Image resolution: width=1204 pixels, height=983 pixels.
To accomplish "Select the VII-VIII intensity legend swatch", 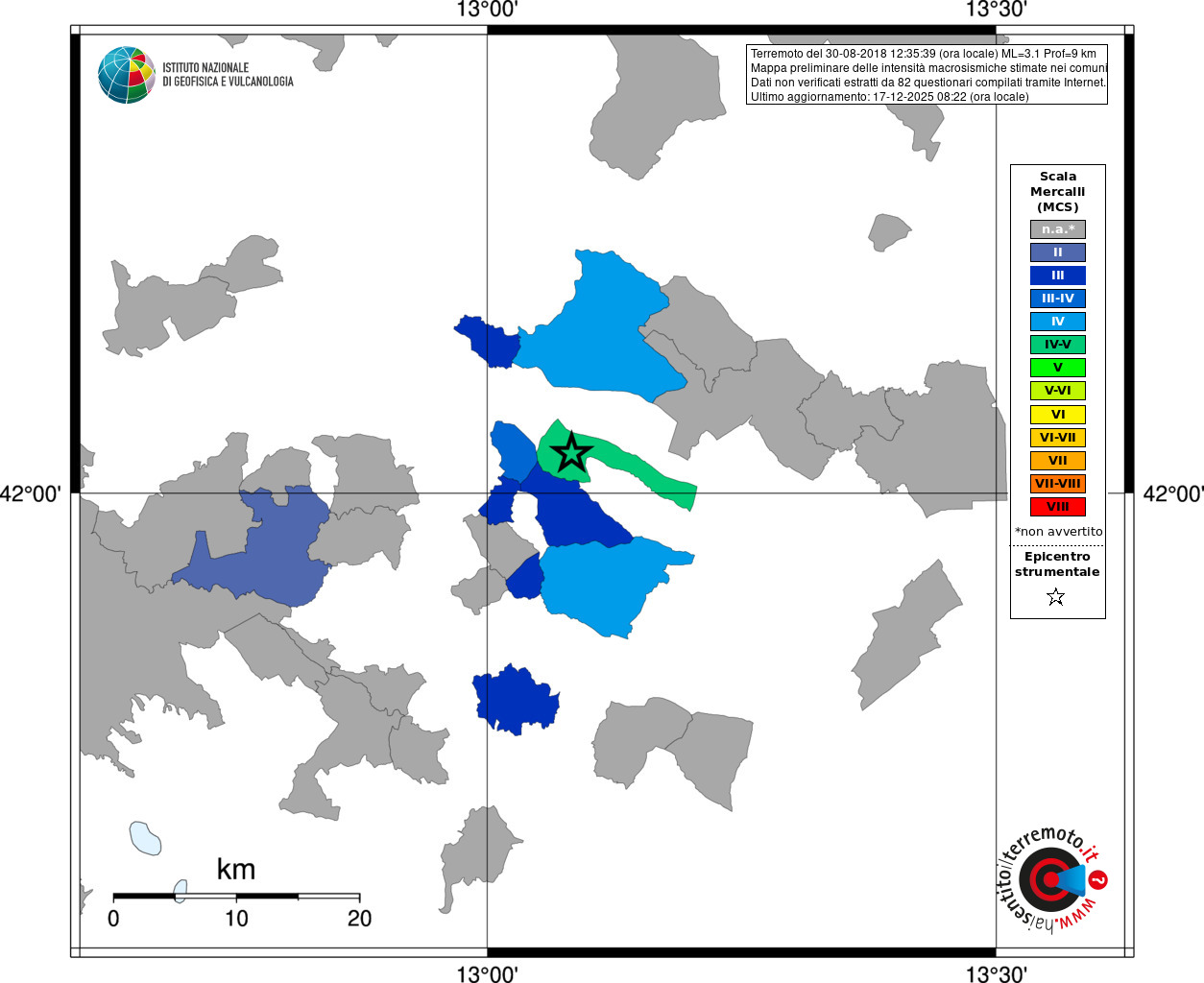I will (1058, 484).
